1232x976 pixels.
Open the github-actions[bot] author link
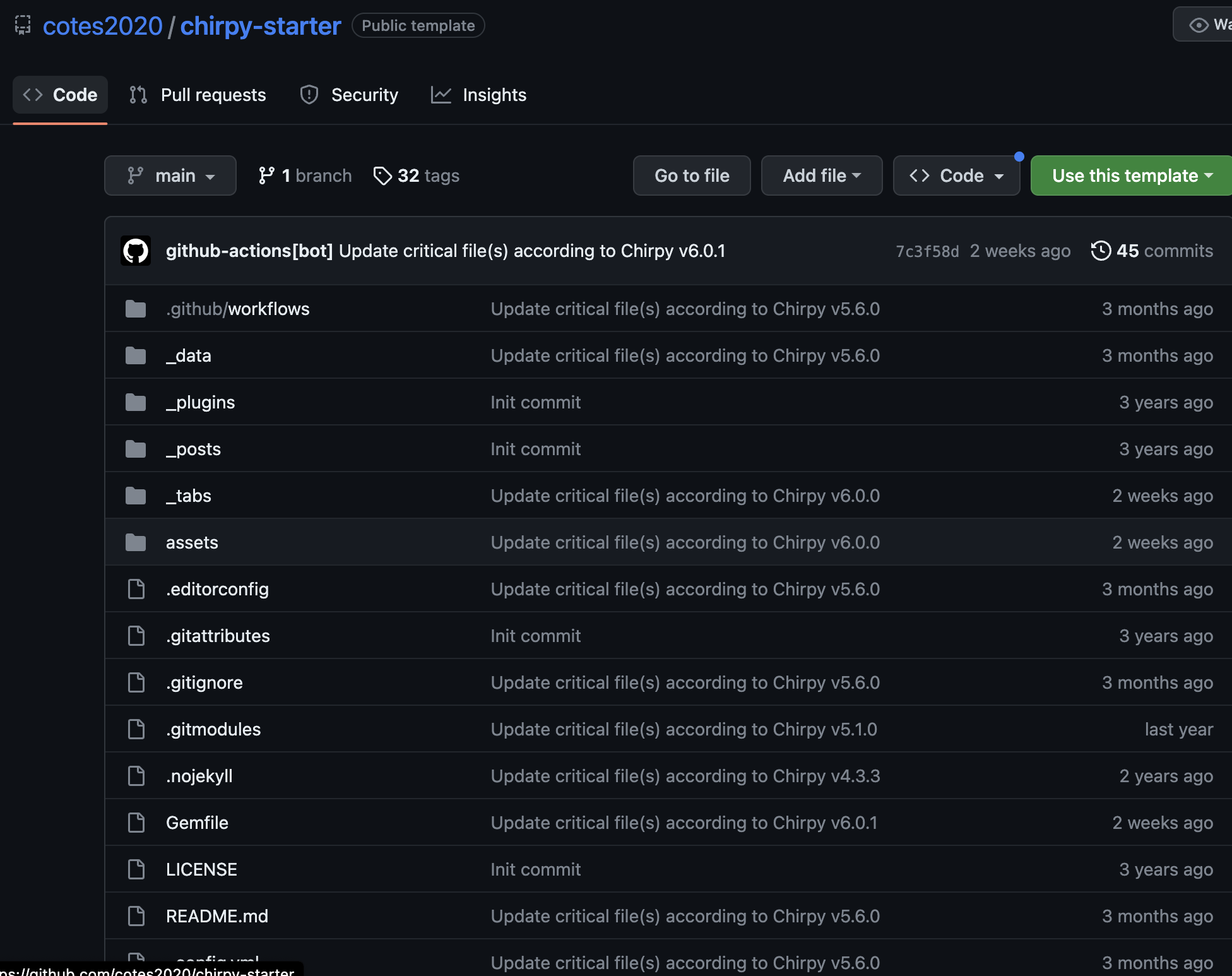pyautogui.click(x=249, y=251)
